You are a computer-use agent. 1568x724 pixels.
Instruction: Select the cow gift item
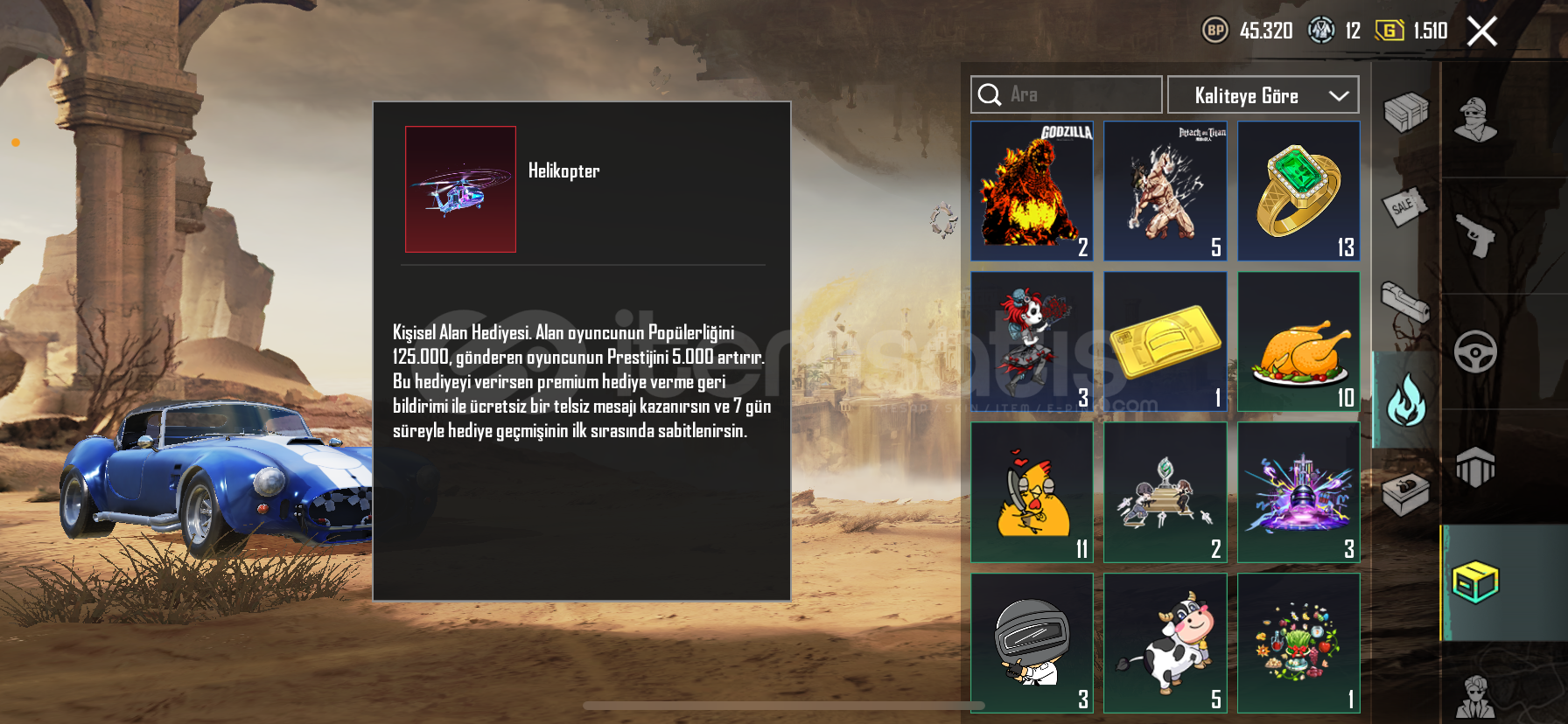pos(1165,644)
